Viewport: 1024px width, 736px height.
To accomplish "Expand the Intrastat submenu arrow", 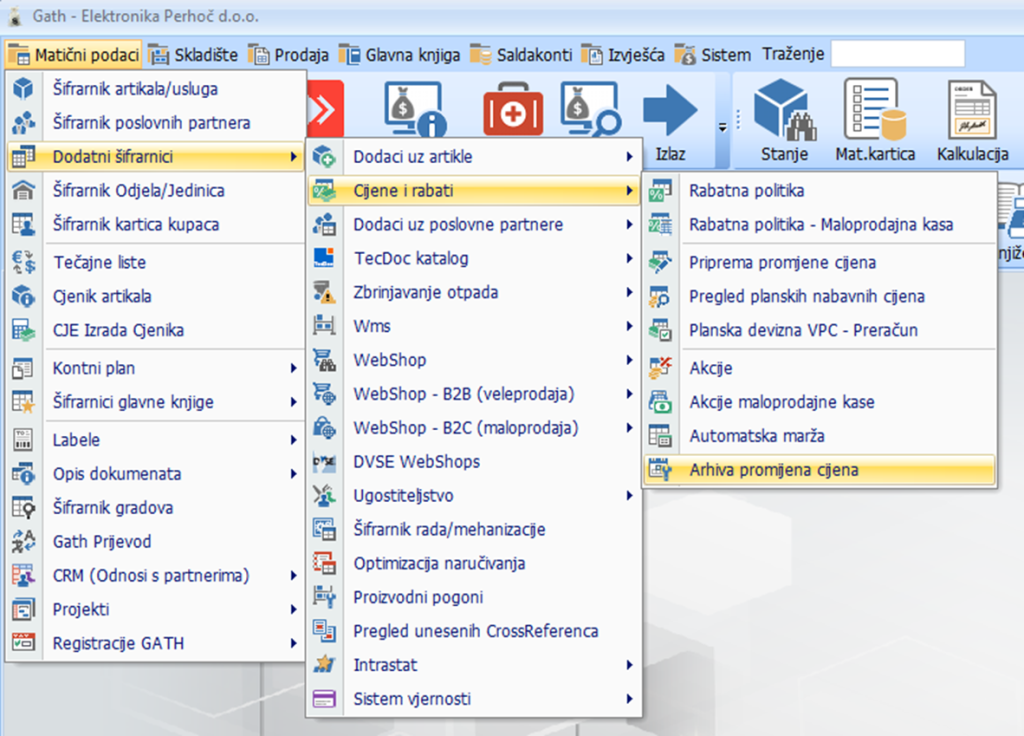I will 629,665.
